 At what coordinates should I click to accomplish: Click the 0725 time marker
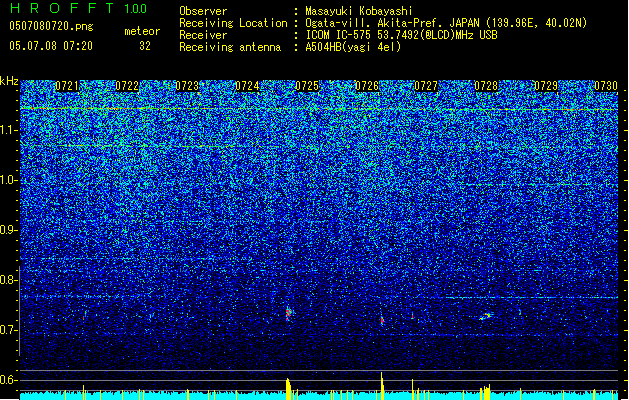(307, 86)
